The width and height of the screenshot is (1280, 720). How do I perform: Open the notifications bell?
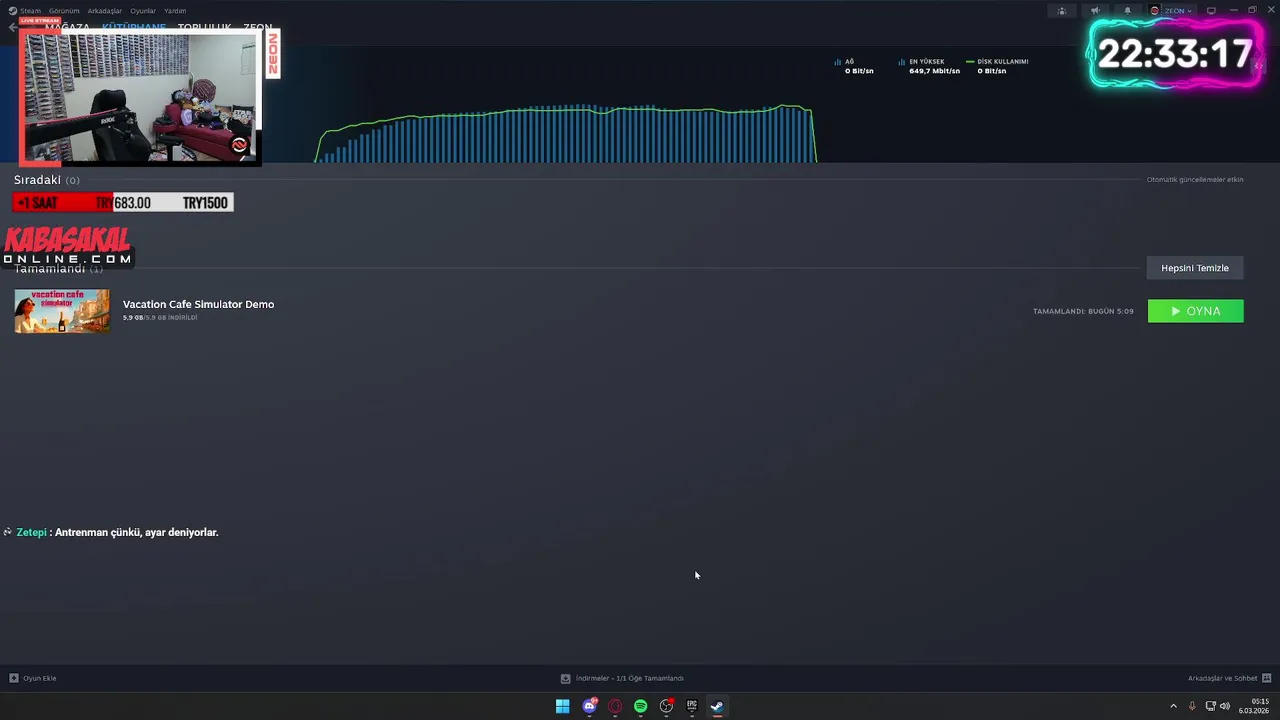1127,11
